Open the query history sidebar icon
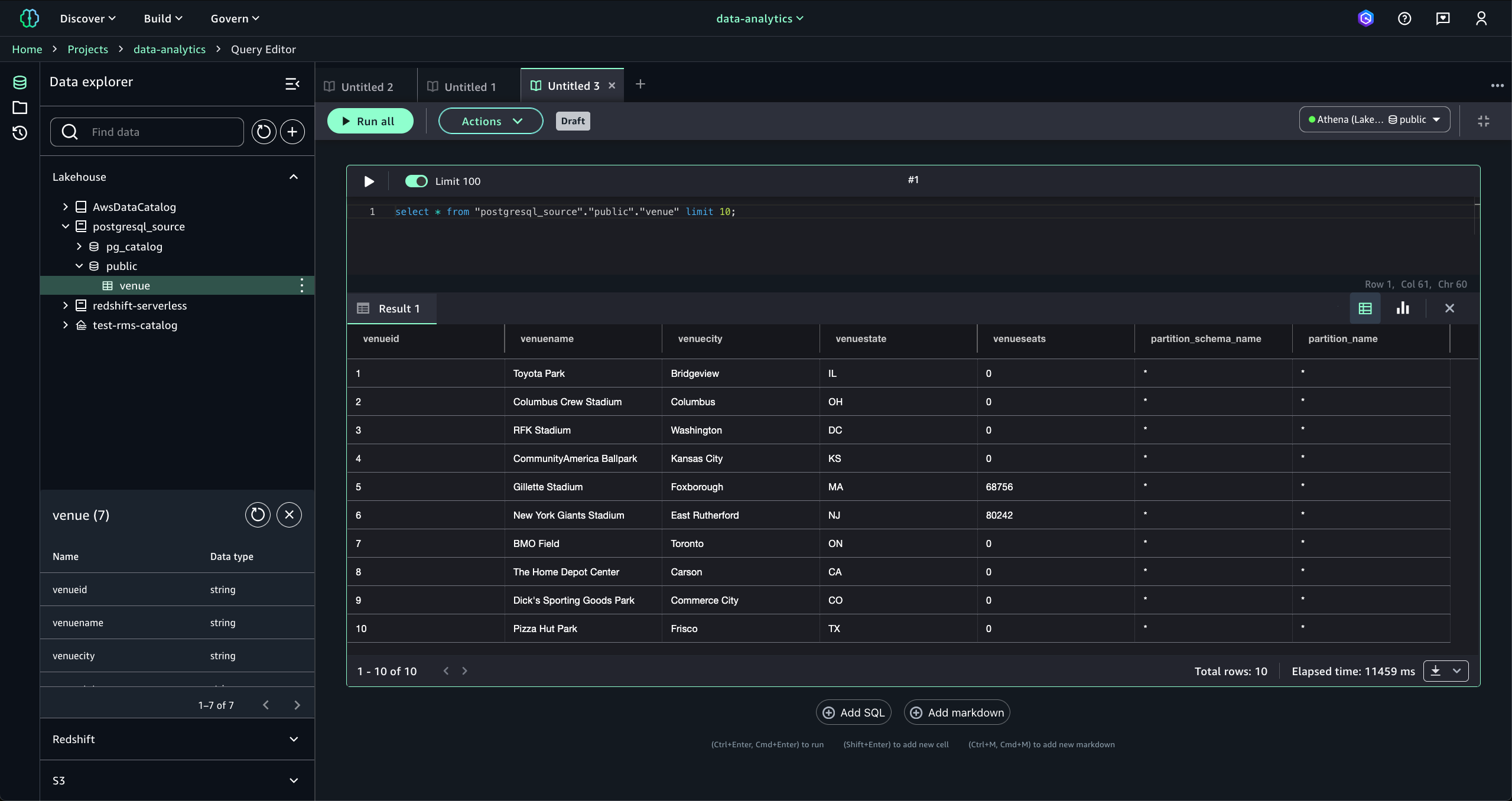 coord(20,133)
